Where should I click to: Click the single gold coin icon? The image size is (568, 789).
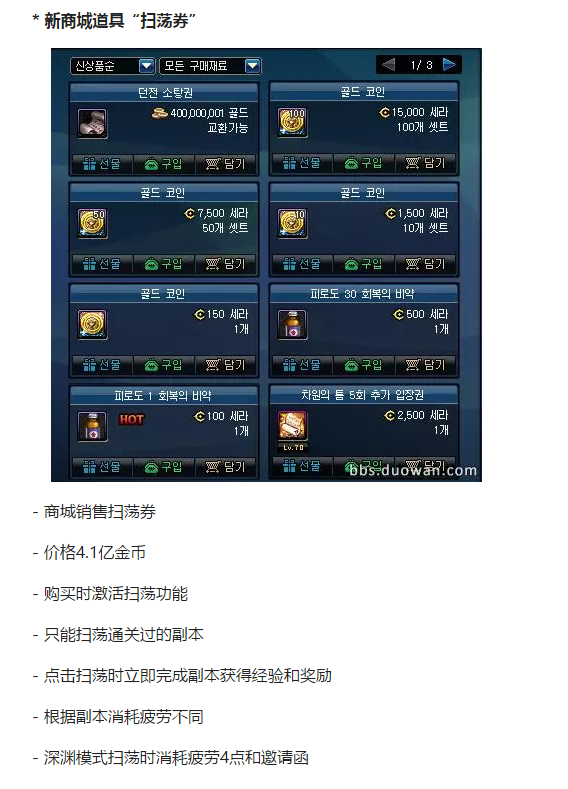pos(92,325)
